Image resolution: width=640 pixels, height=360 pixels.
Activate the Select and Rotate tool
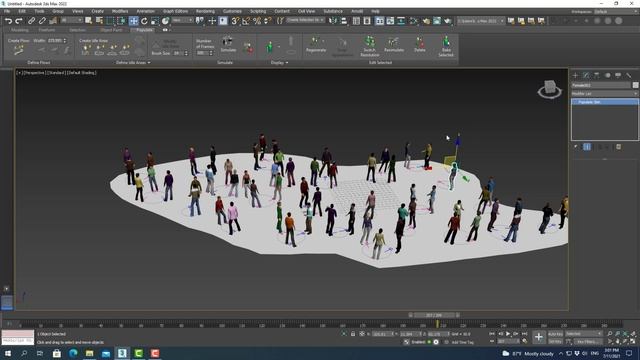coord(144,21)
